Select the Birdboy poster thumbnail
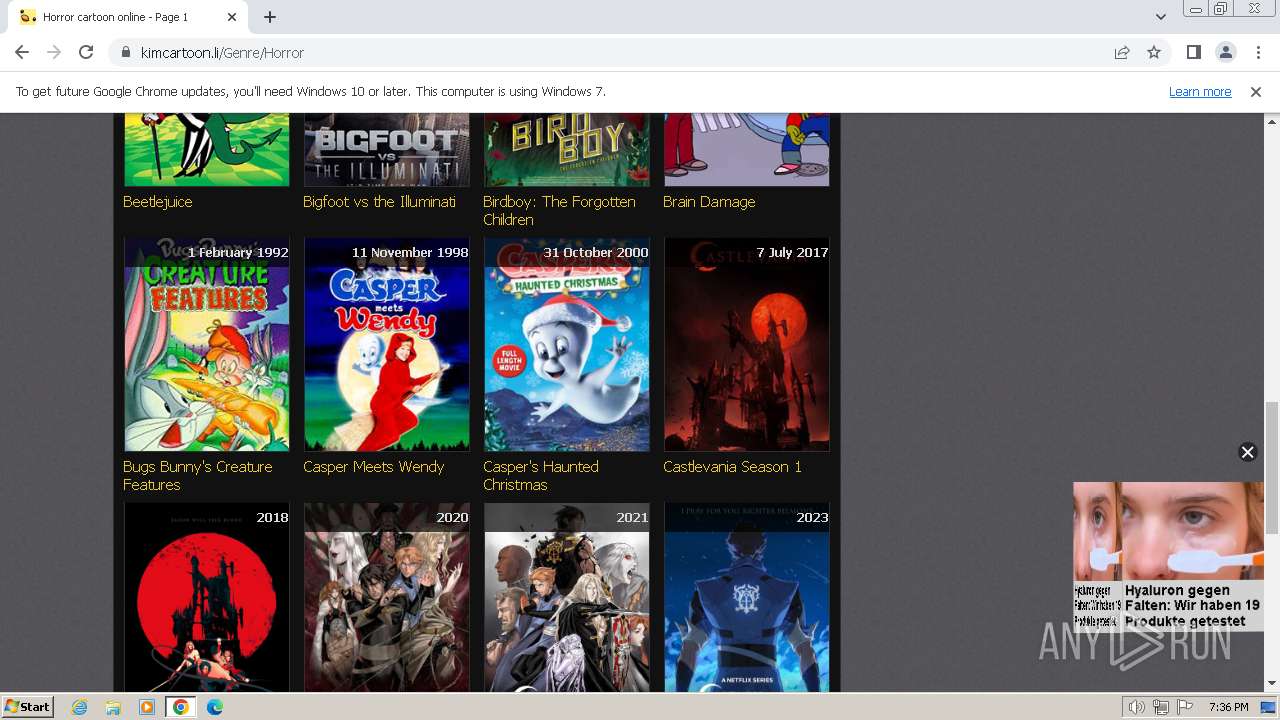1280x720 pixels. point(567,150)
